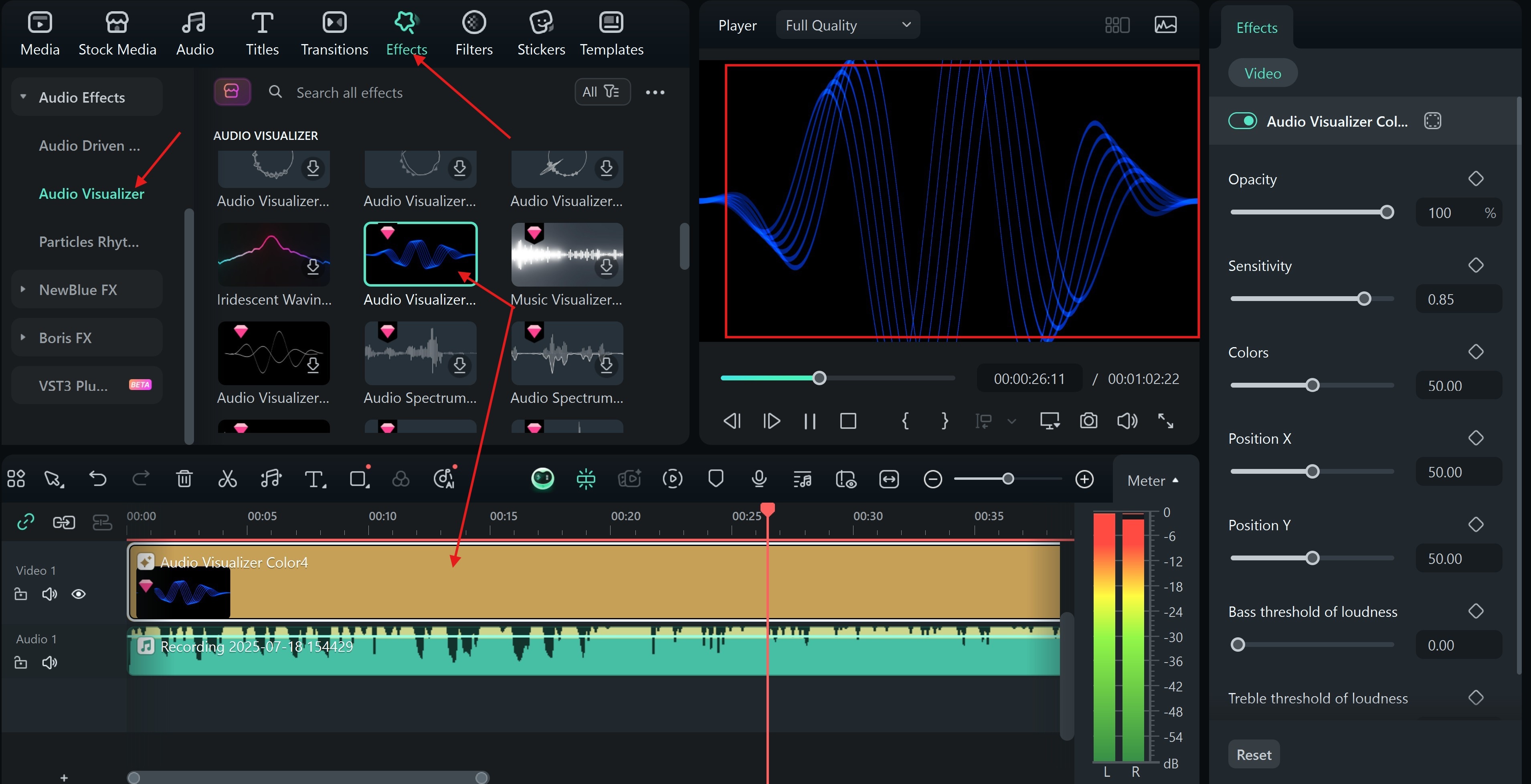This screenshot has height=784, width=1531.
Task: Select Particles Rhythm effects category
Action: [89, 241]
